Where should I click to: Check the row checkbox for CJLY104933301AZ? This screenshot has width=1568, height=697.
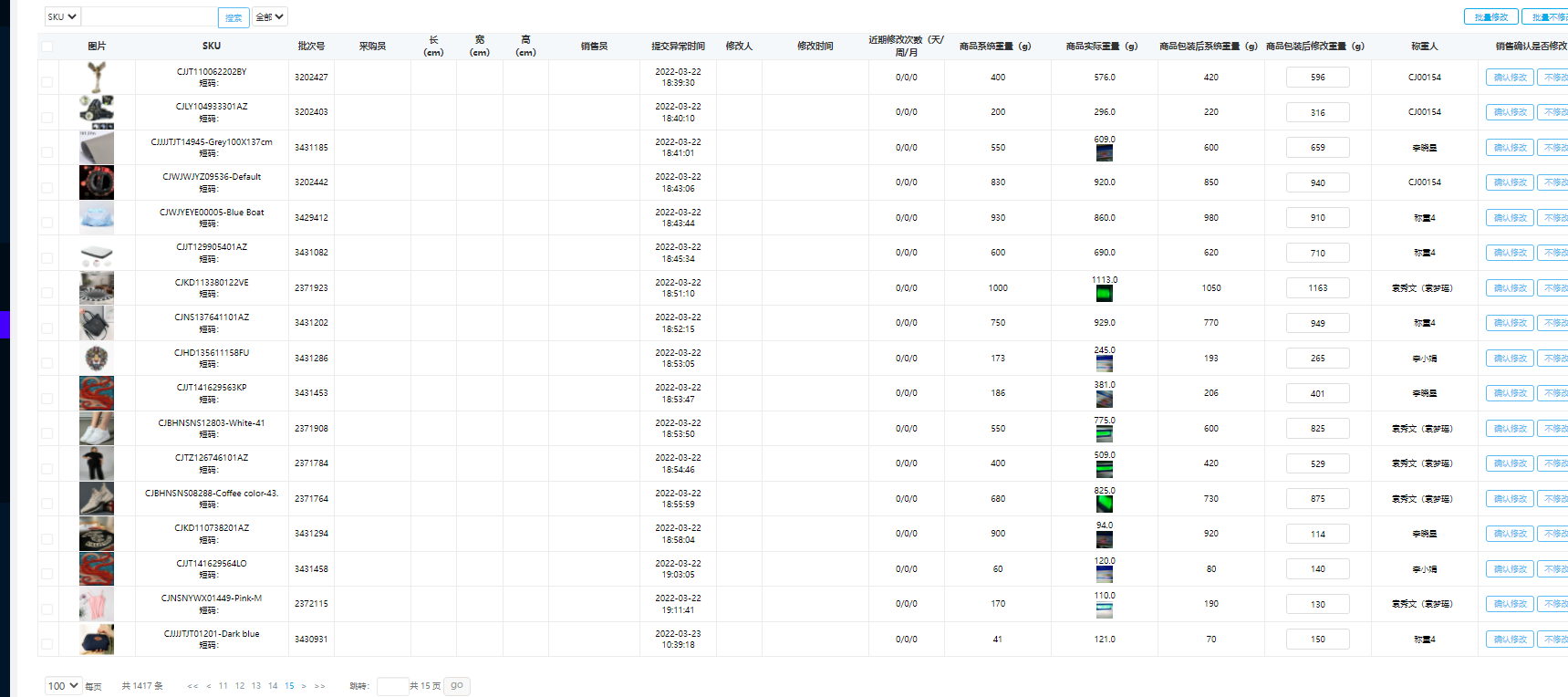[47, 117]
